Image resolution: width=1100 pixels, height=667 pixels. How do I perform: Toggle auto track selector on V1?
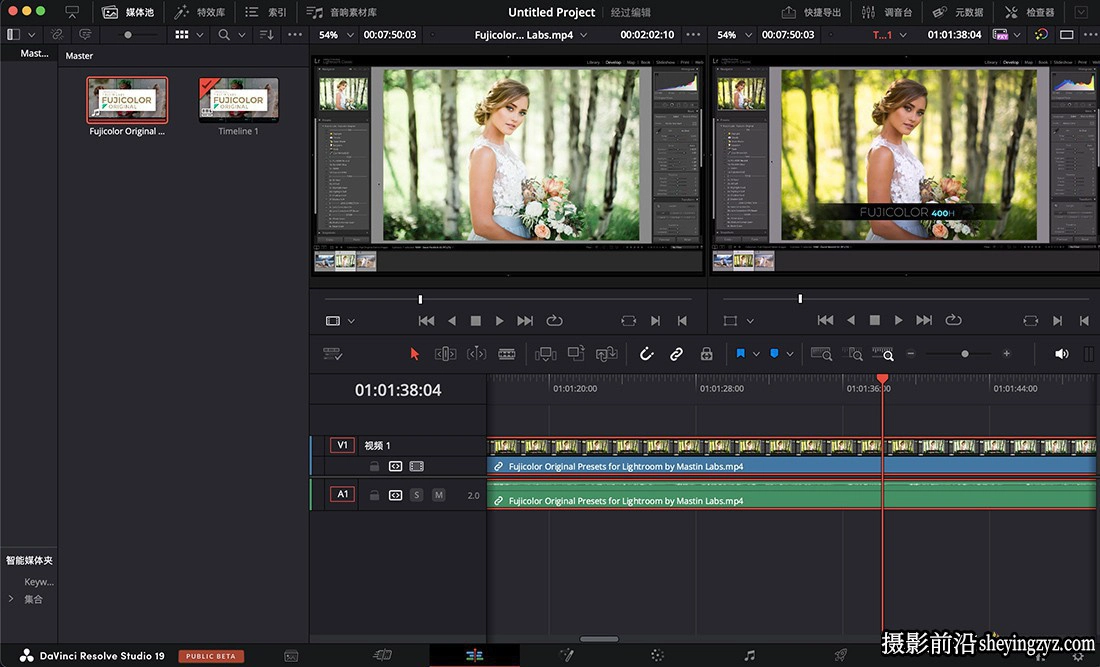pyautogui.click(x=396, y=466)
